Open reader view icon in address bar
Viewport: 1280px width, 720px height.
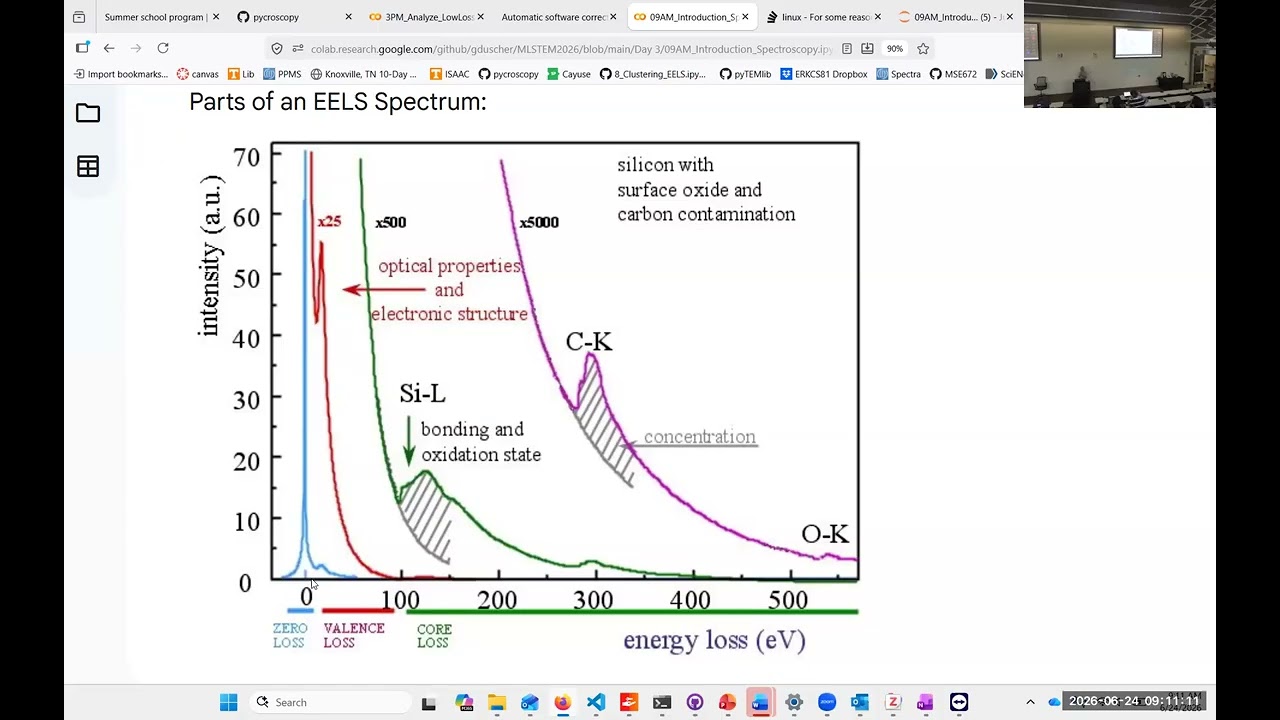tap(847, 48)
